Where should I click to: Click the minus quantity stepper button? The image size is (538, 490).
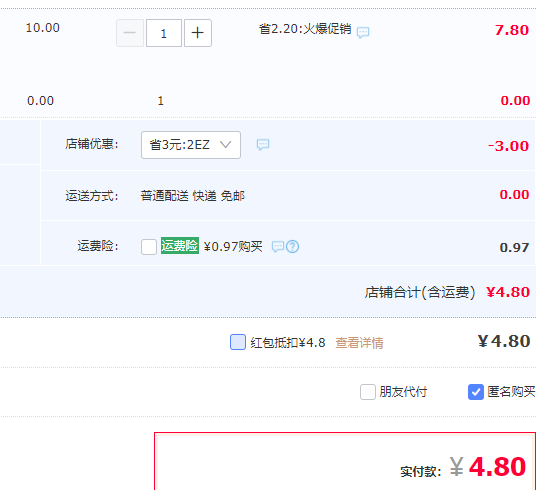[x=130, y=33]
